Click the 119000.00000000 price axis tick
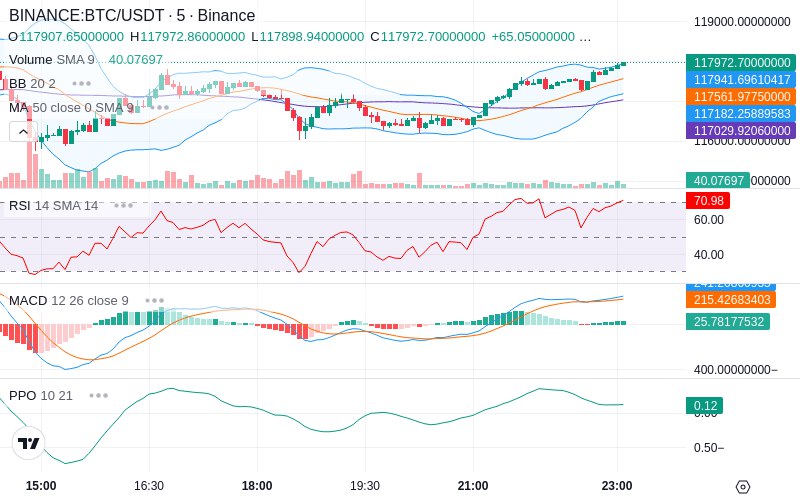The height and width of the screenshot is (500, 800). click(742, 22)
